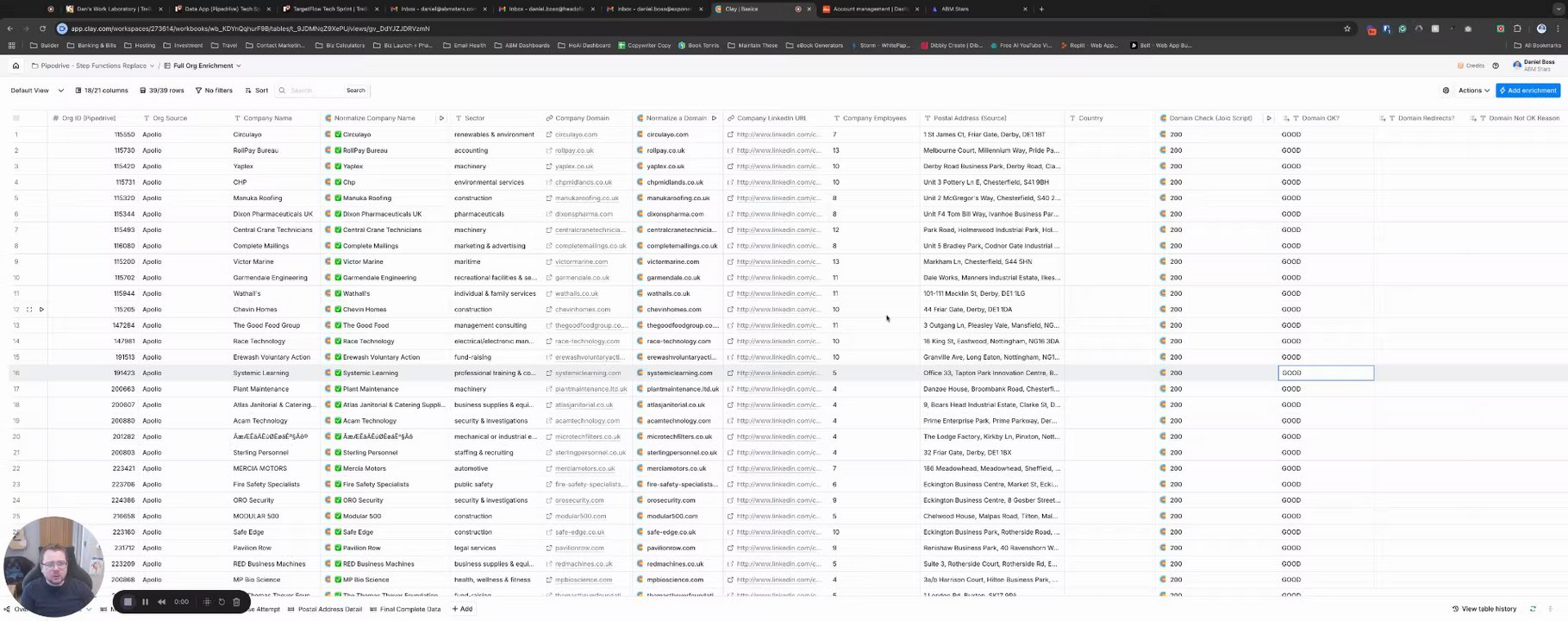The image size is (1568, 621).
Task: Select the Domain OK? cell for Systemic Learning
Action: pyautogui.click(x=1326, y=373)
